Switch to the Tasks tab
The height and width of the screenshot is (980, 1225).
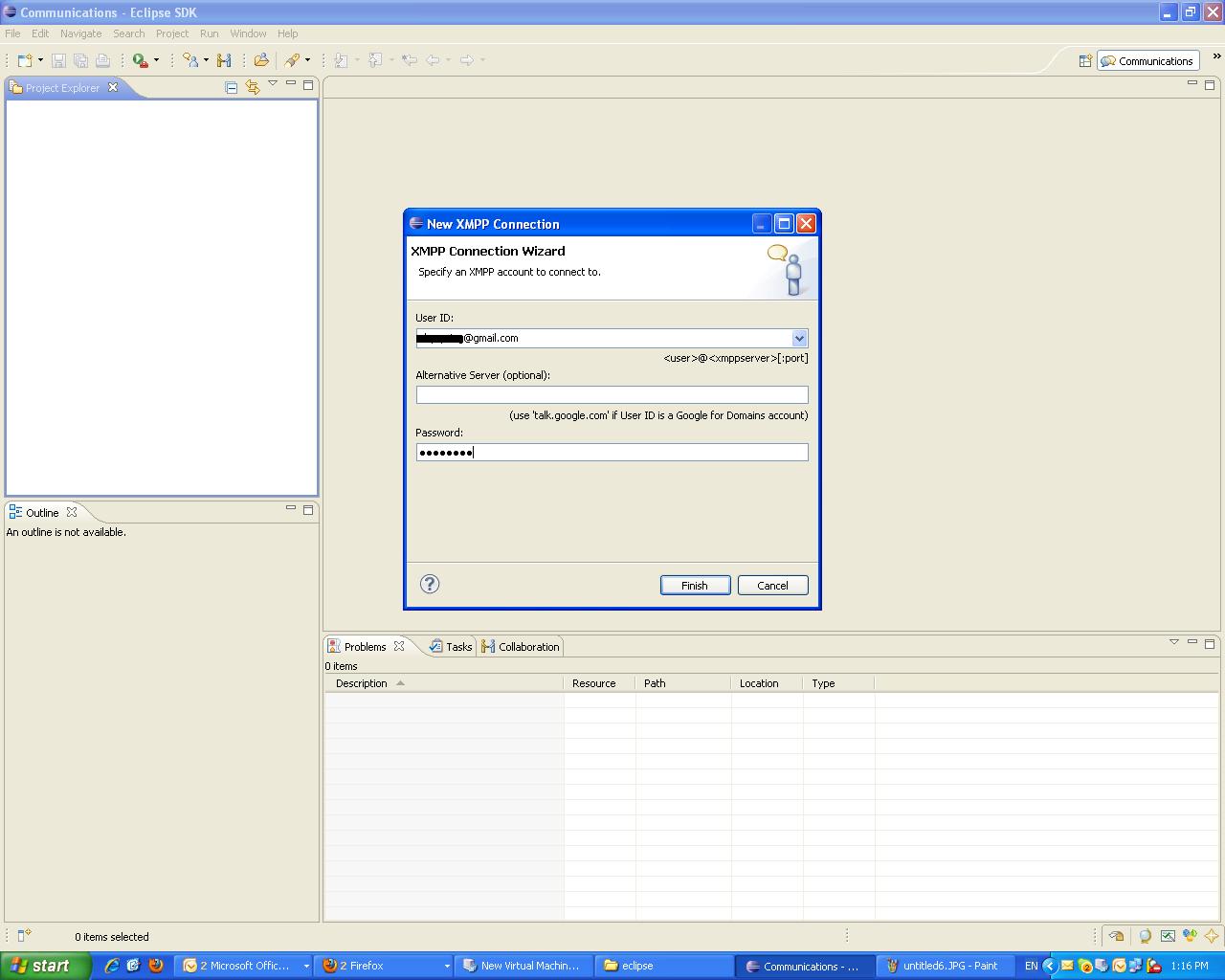[x=451, y=647]
